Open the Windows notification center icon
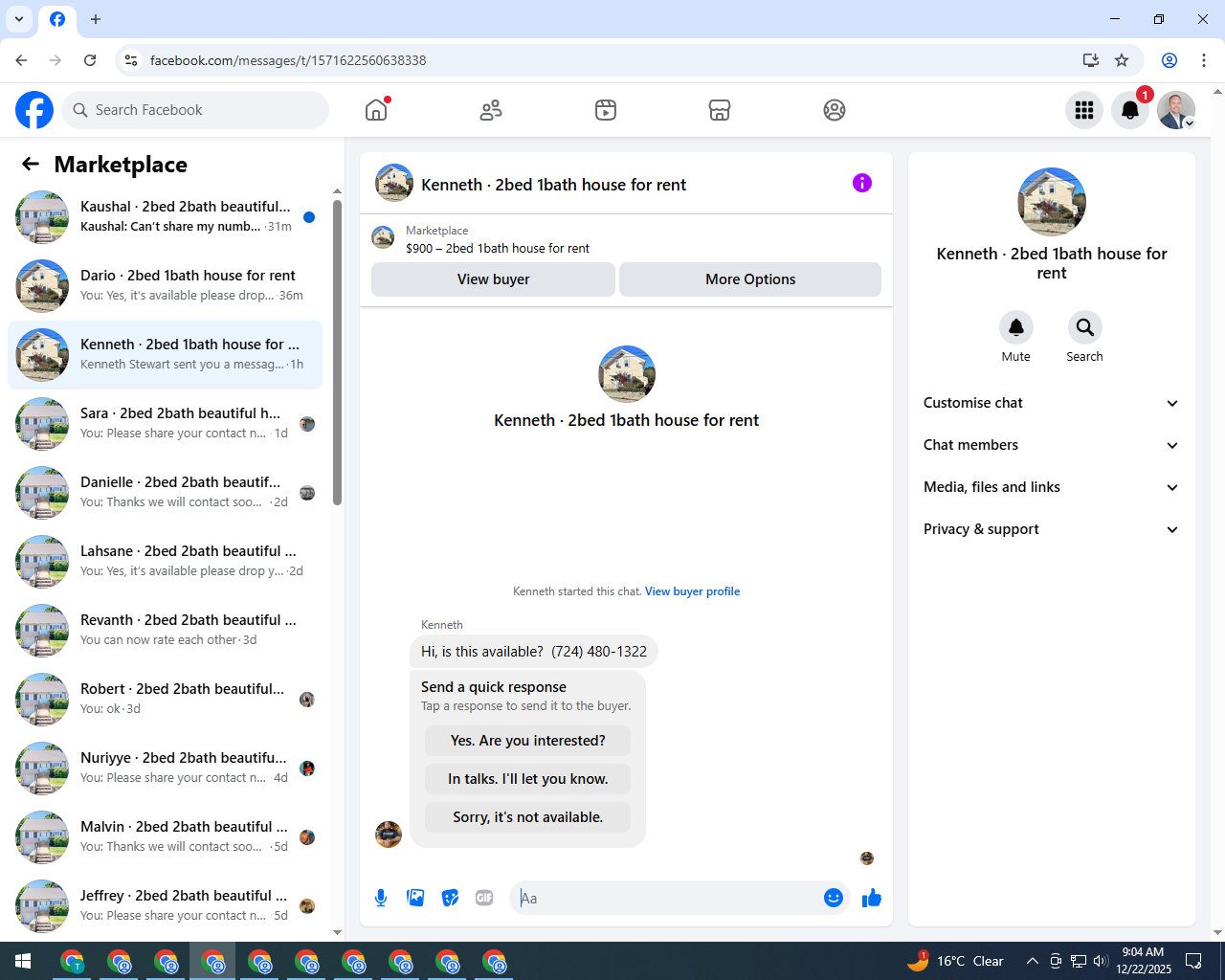Viewport: 1225px width, 980px height. [1193, 961]
